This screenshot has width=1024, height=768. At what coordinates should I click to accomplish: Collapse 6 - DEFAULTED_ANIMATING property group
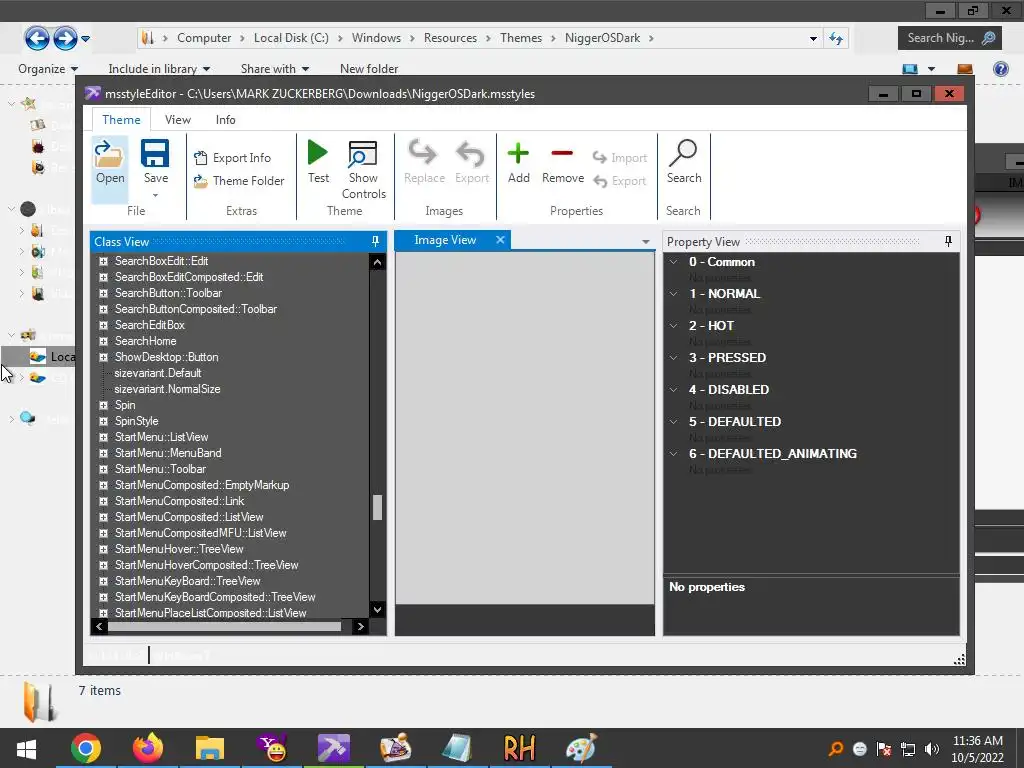click(673, 454)
